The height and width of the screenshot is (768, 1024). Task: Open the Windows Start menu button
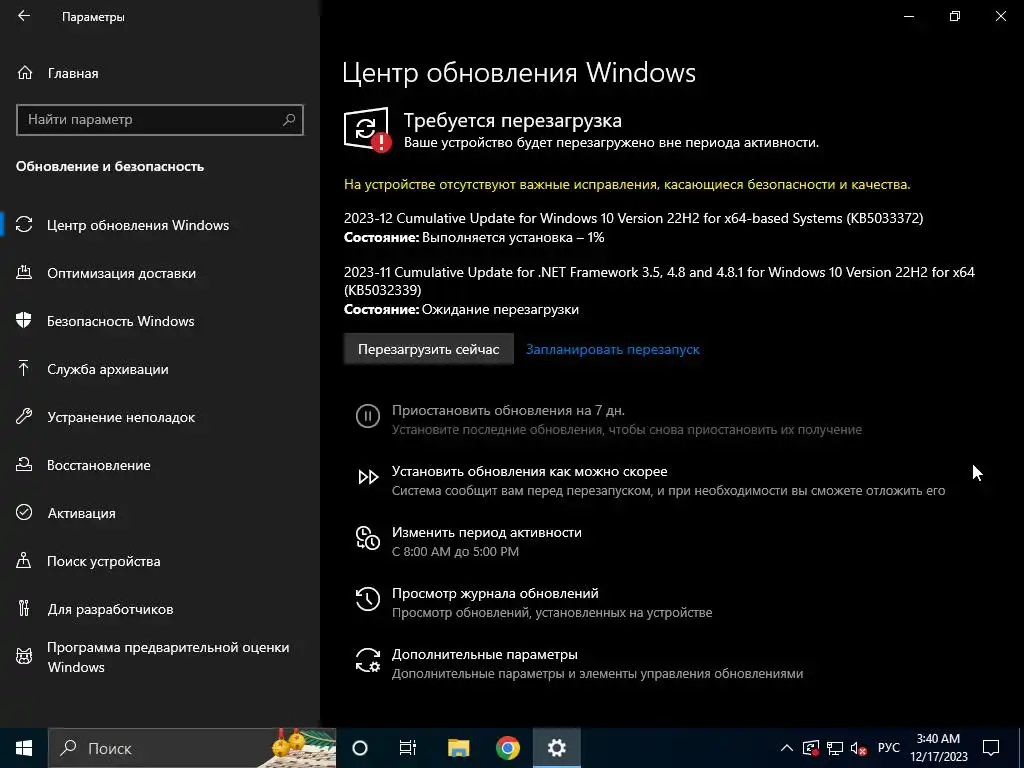click(x=24, y=748)
